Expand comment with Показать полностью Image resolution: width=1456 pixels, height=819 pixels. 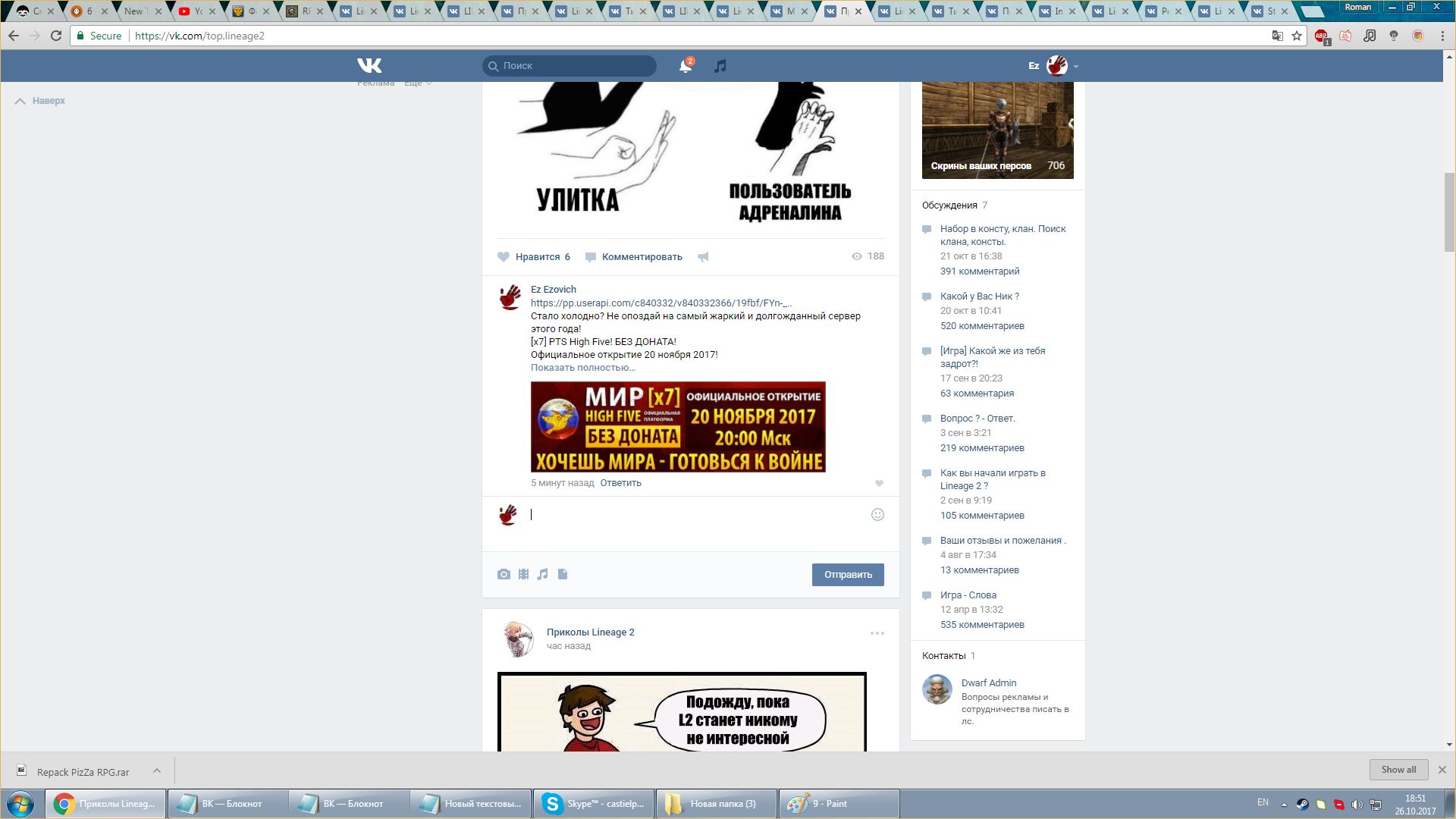(582, 368)
